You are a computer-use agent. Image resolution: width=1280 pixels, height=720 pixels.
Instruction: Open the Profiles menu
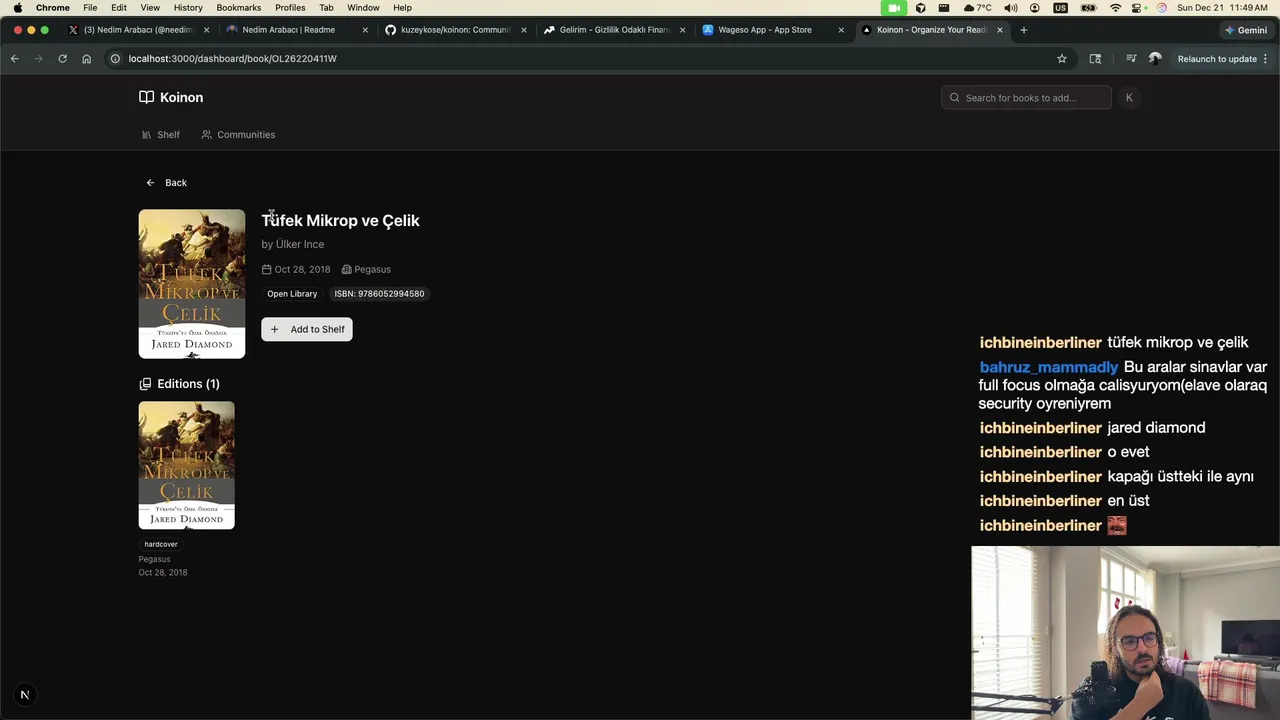(290, 7)
